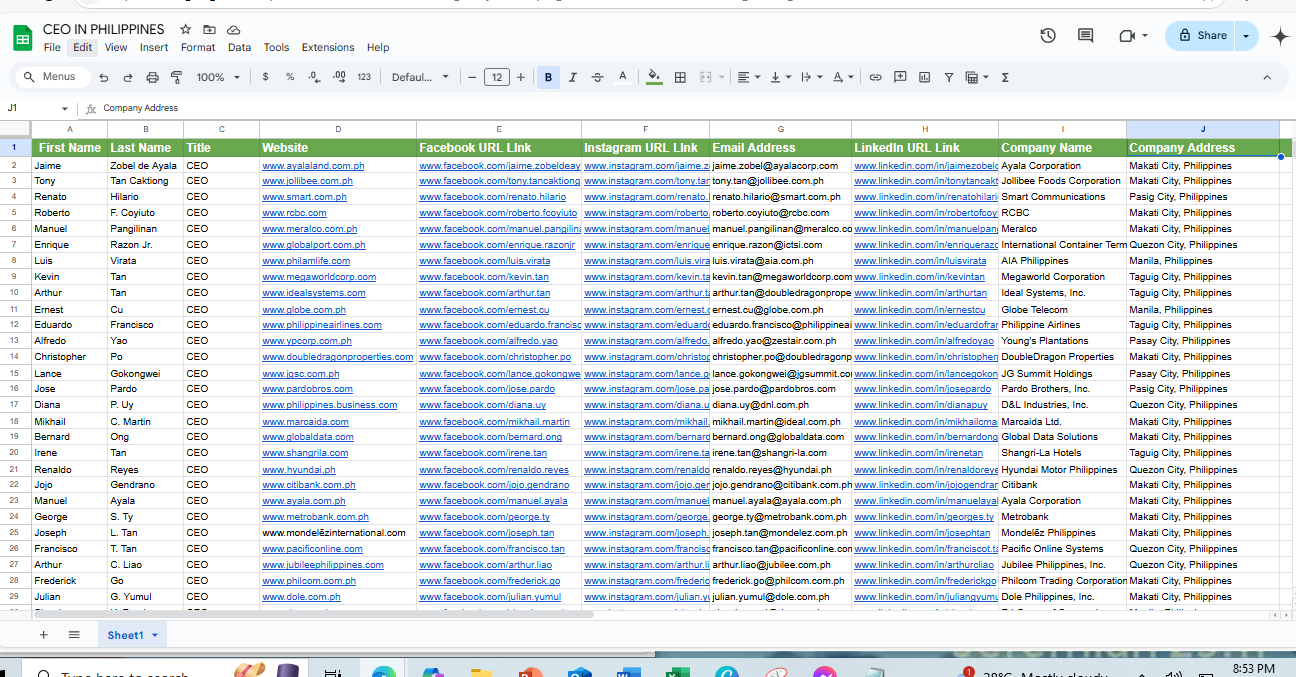Click the move to folder icon
Viewport: 1296px width, 677px height.
click(209, 30)
